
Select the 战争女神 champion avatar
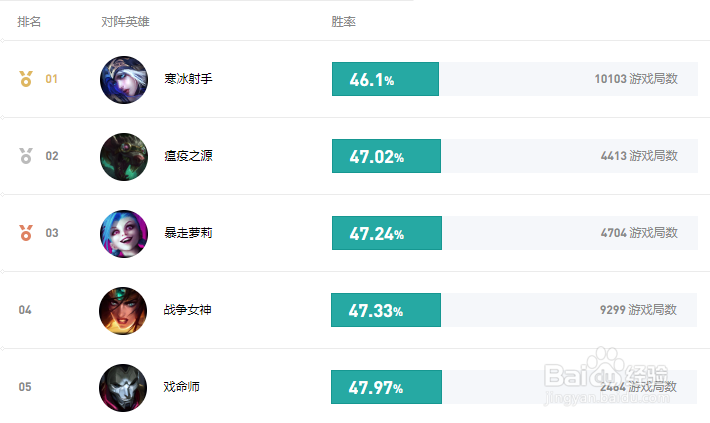tap(123, 311)
